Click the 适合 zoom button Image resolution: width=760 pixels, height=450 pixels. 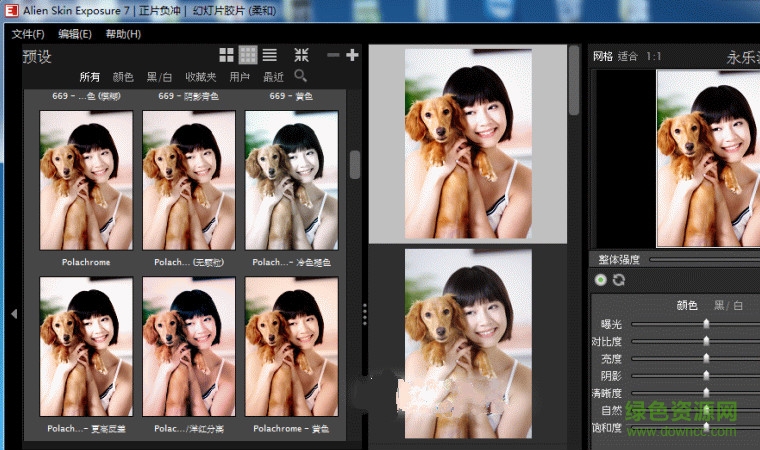[628, 56]
